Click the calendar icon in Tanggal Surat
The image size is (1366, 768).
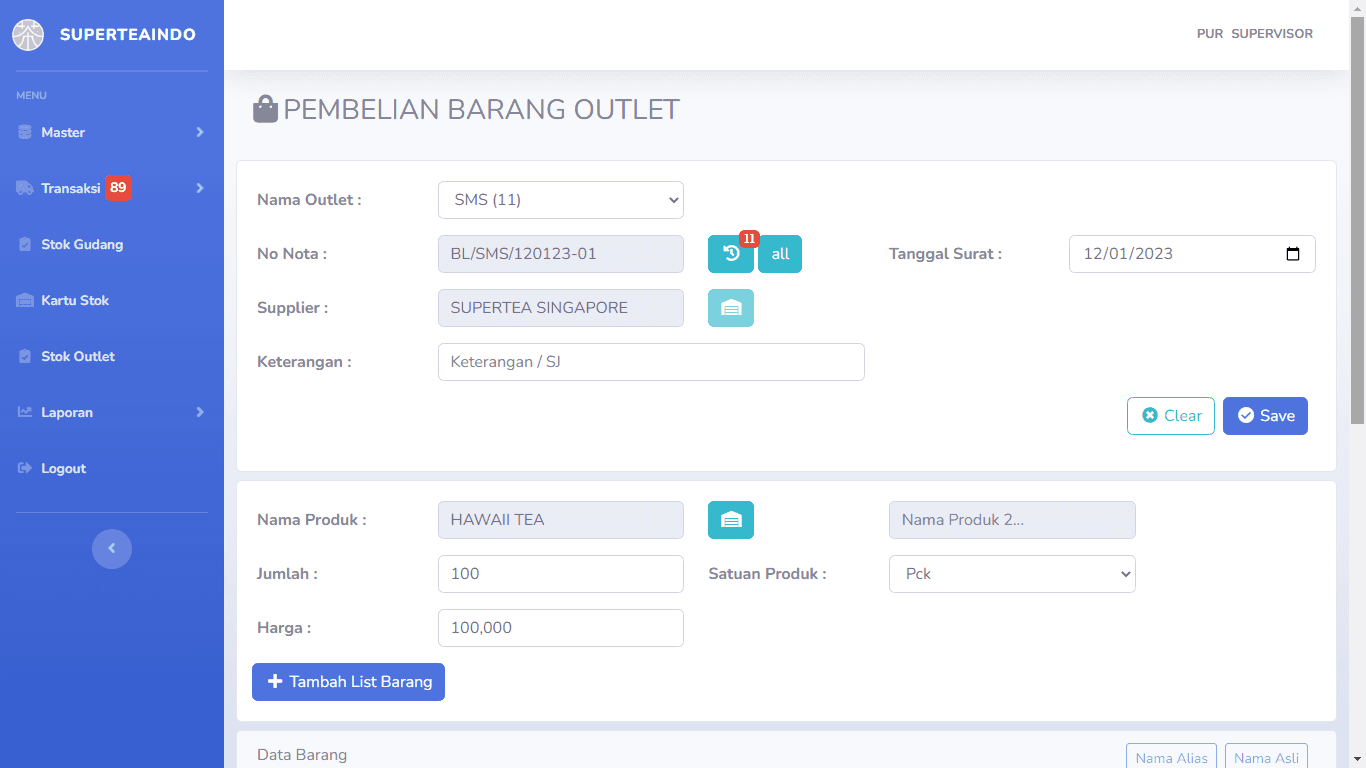point(1293,254)
